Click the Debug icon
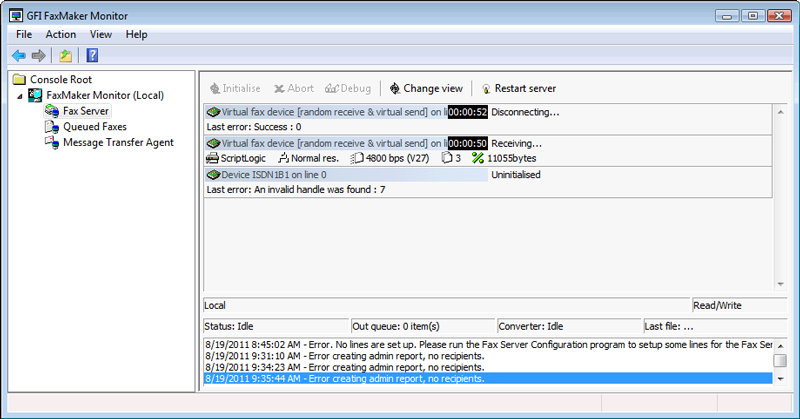This screenshot has height=419, width=800. point(332,89)
